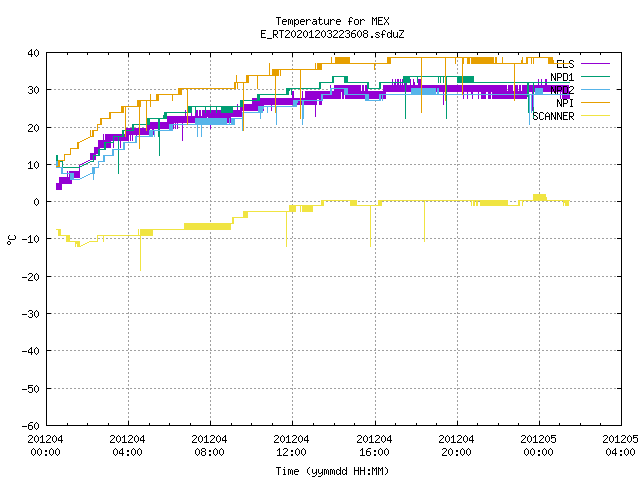Click the x-axis tick 201204 00:00
Image resolution: width=640 pixels, height=480 pixels.
point(45,446)
